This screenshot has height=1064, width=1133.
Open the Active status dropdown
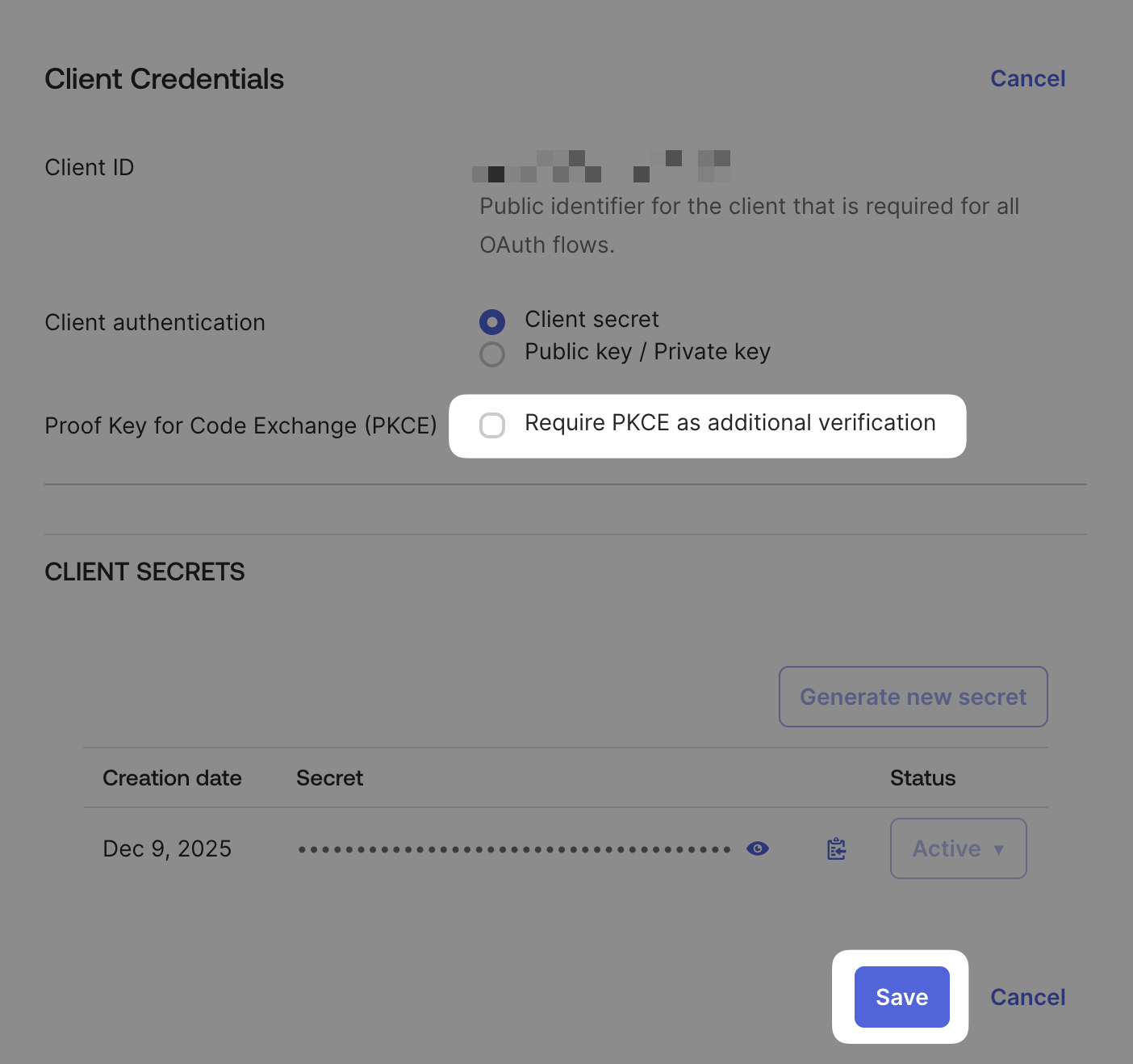point(958,848)
